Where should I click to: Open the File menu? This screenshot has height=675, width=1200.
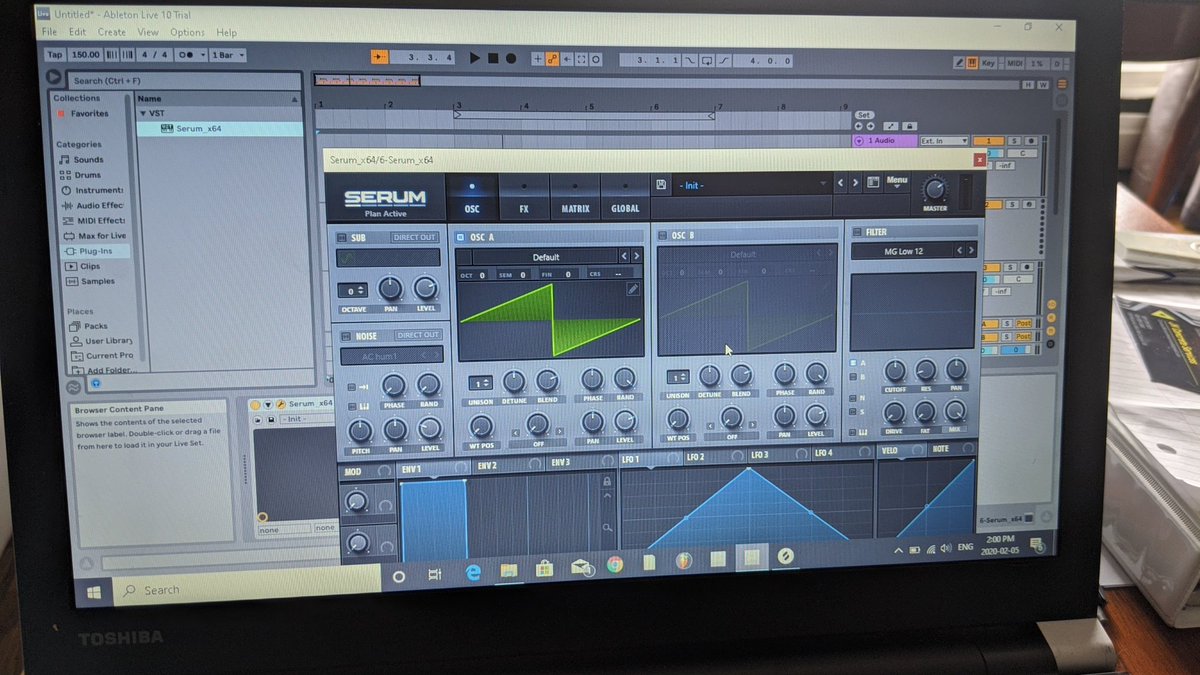click(x=48, y=32)
